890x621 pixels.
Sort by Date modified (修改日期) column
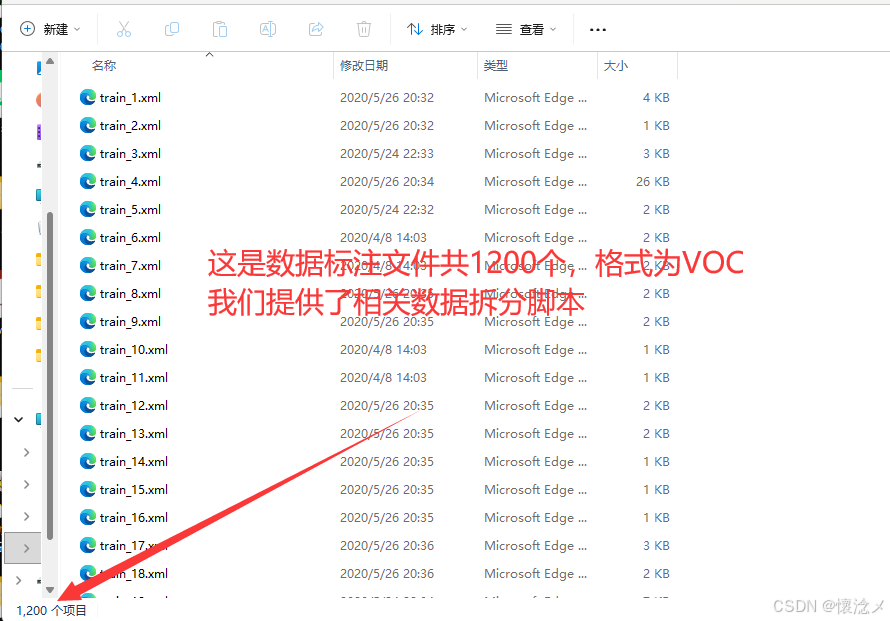[364, 66]
